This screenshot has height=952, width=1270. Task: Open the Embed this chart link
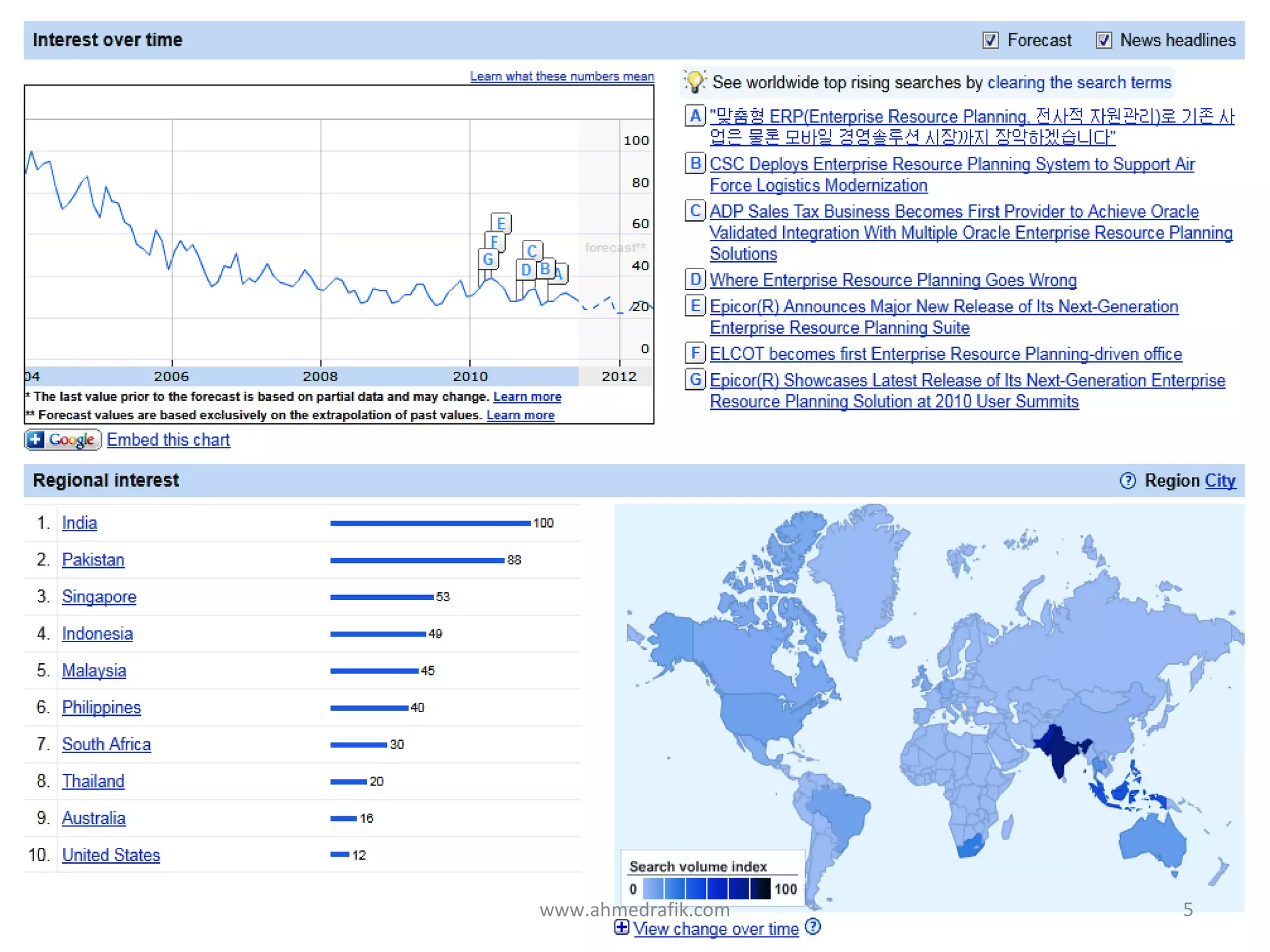click(x=168, y=440)
